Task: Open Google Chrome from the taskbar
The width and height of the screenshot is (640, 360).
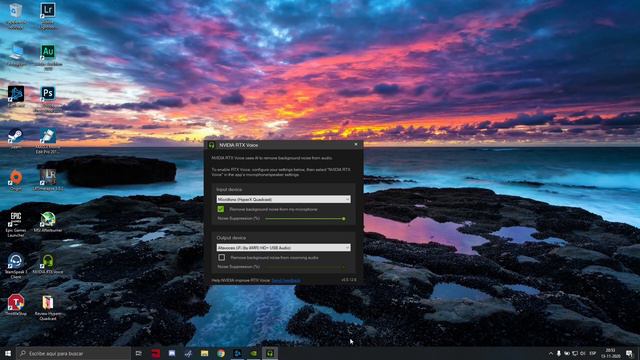Action: pyautogui.click(x=221, y=353)
